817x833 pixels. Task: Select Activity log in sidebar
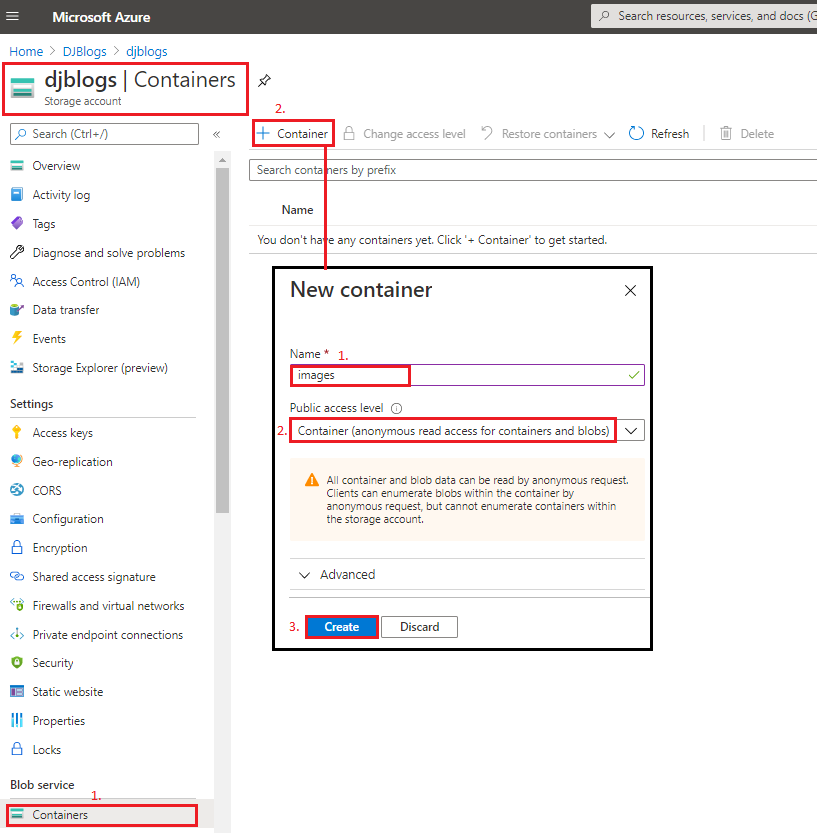[61, 195]
